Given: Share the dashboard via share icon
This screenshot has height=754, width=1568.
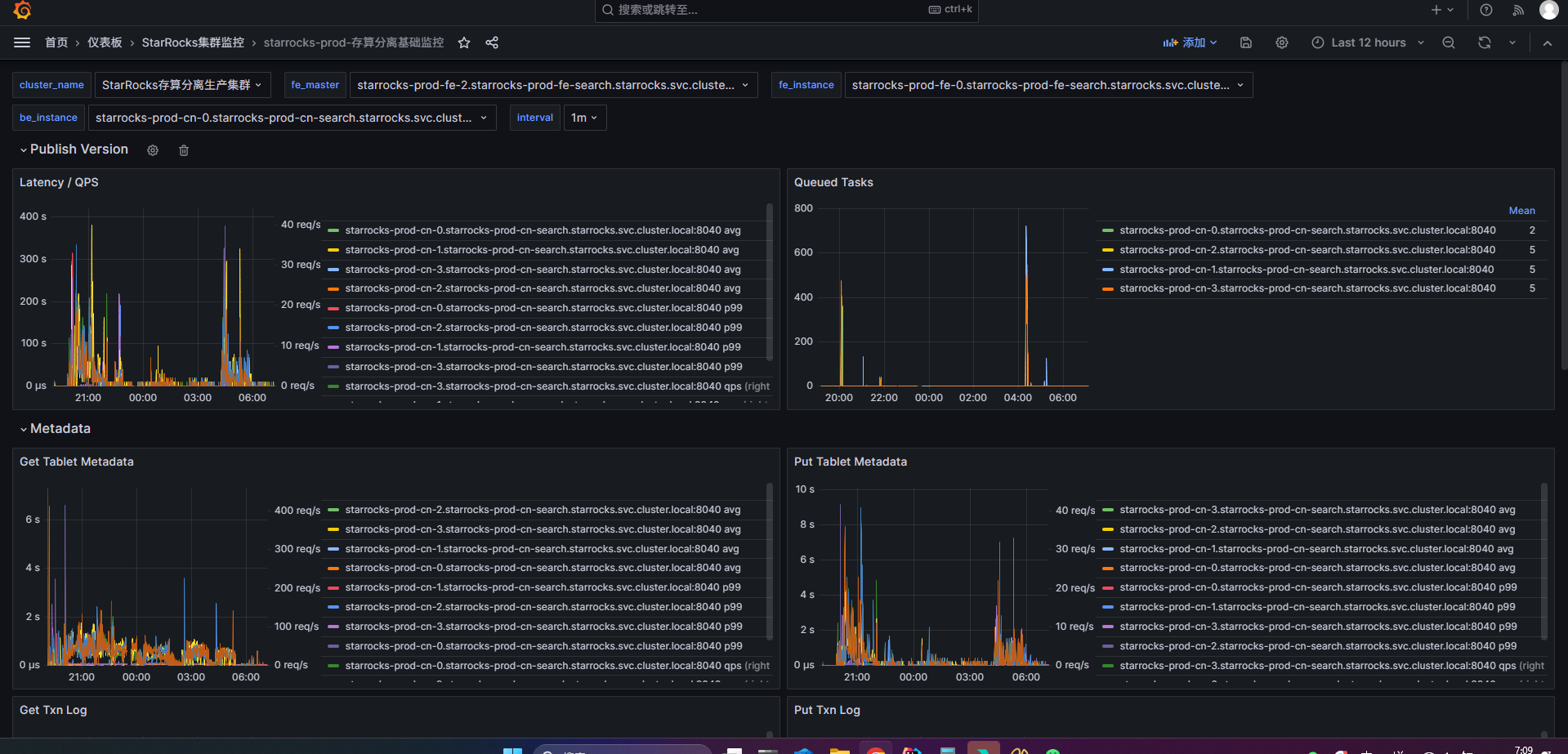Looking at the screenshot, I should click(492, 42).
